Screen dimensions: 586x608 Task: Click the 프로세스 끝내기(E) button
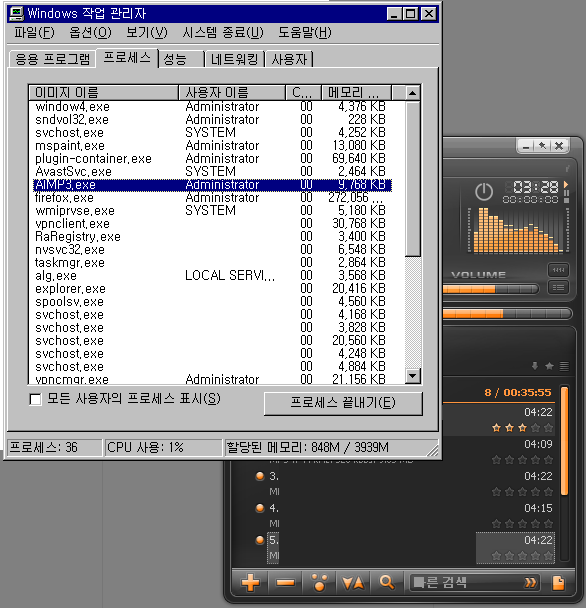(343, 403)
